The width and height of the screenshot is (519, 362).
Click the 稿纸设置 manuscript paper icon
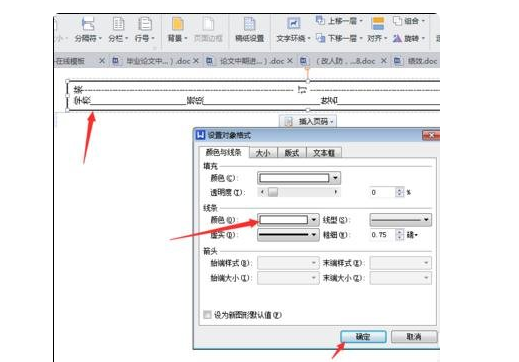coord(249,24)
